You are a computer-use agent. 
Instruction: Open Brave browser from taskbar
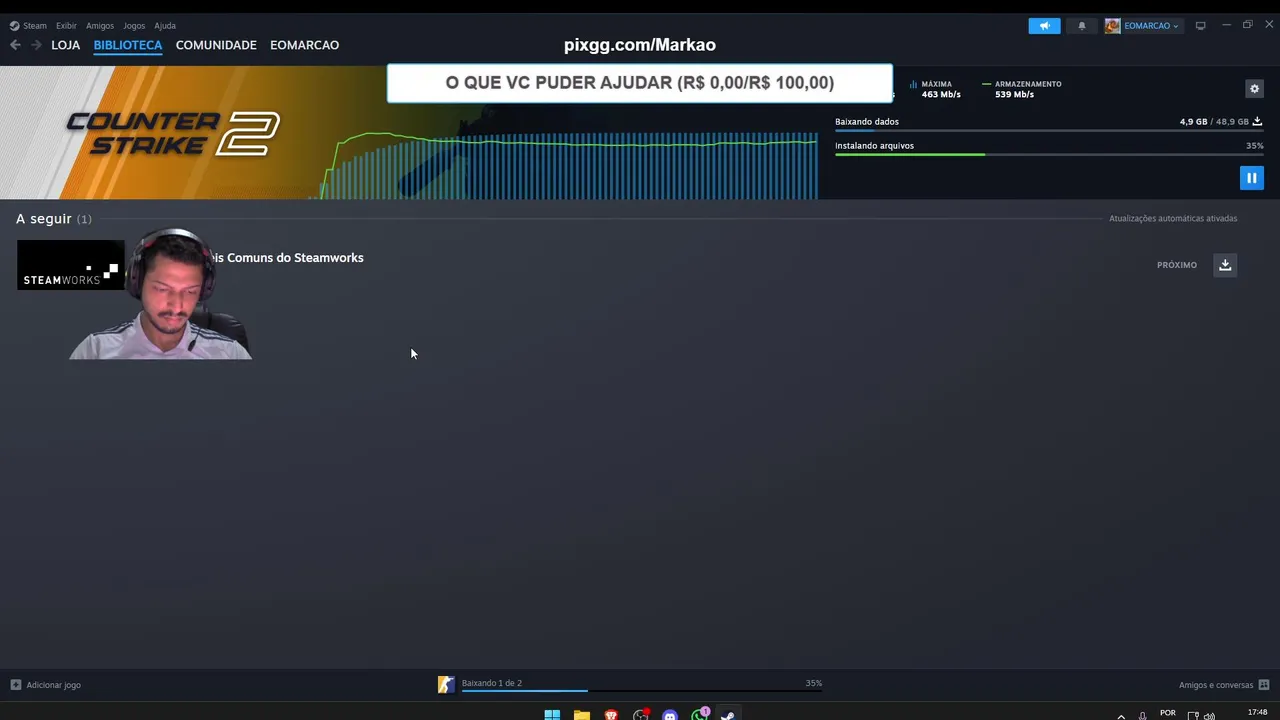tap(611, 715)
